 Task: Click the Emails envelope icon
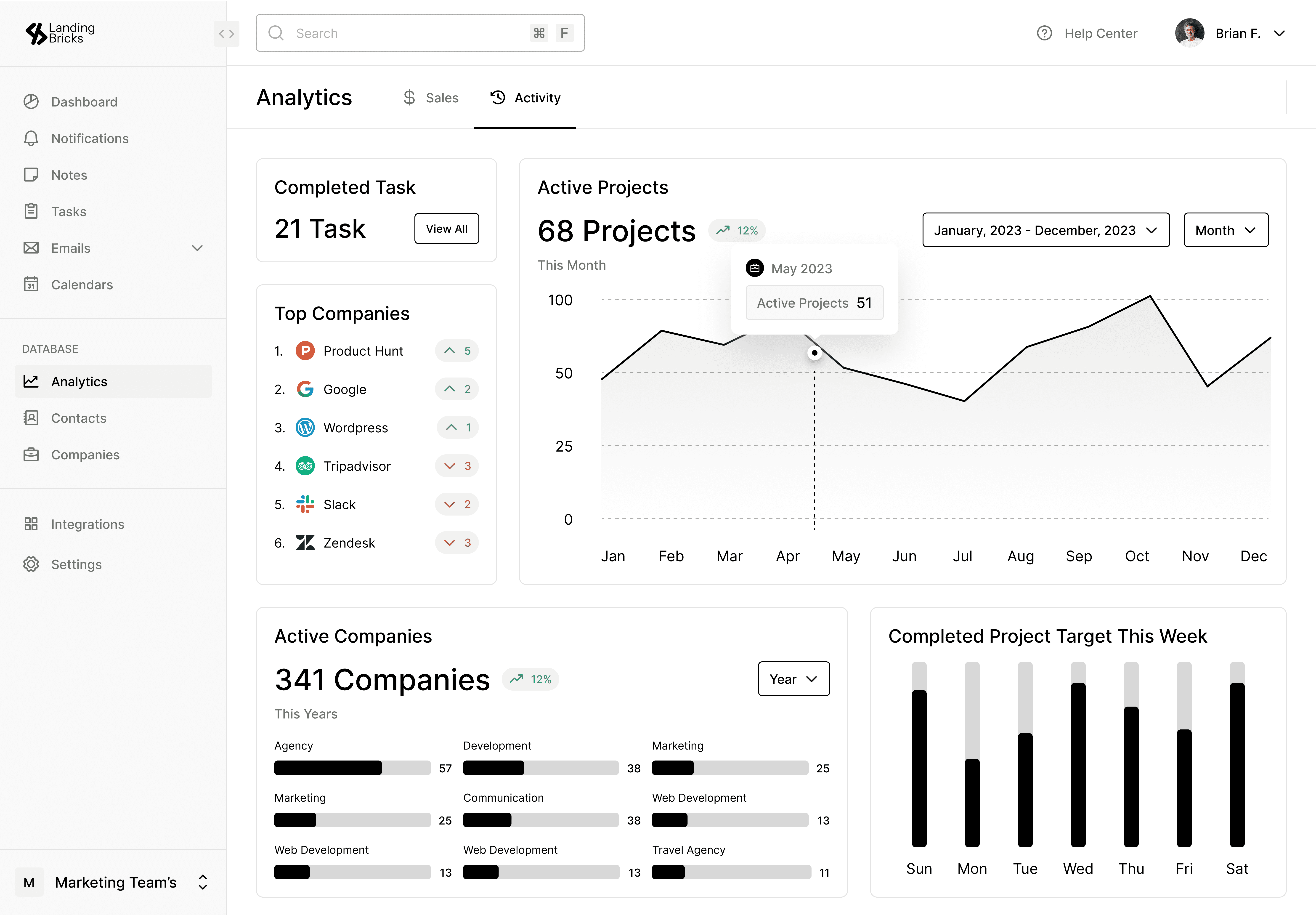click(31, 248)
